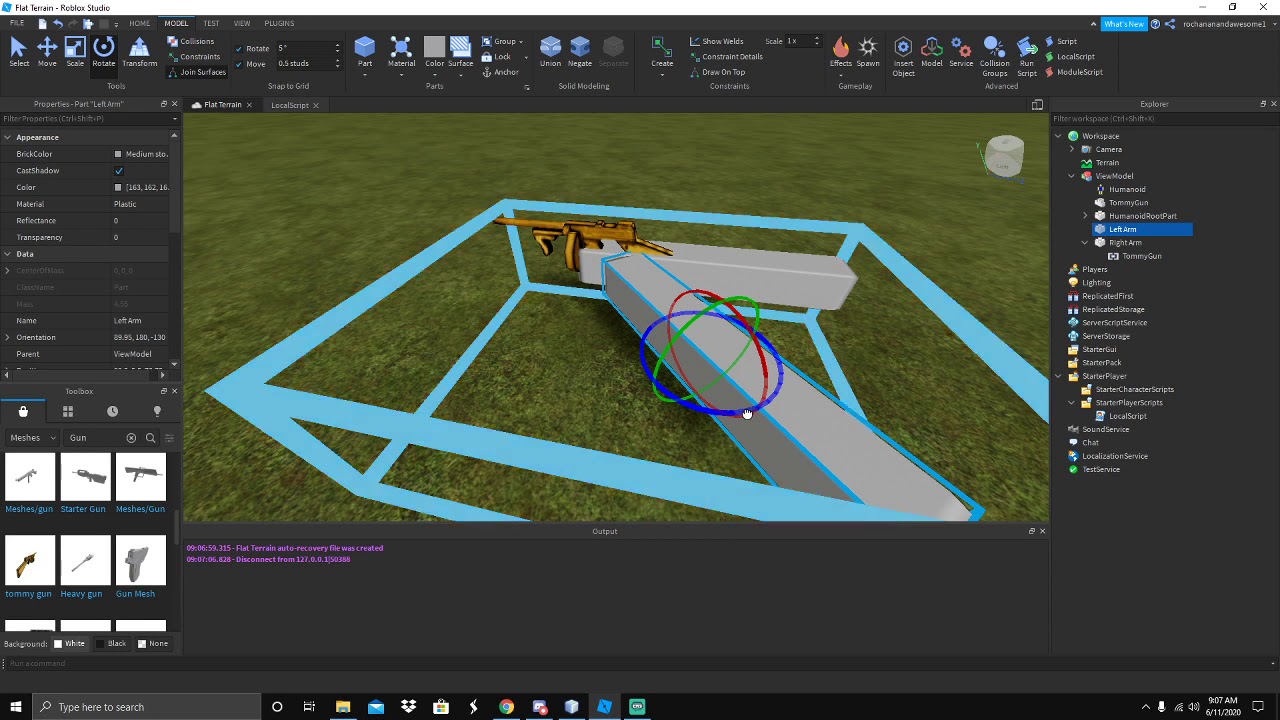Choose the Scale tool
This screenshot has width=1280, height=720.
pos(75,52)
